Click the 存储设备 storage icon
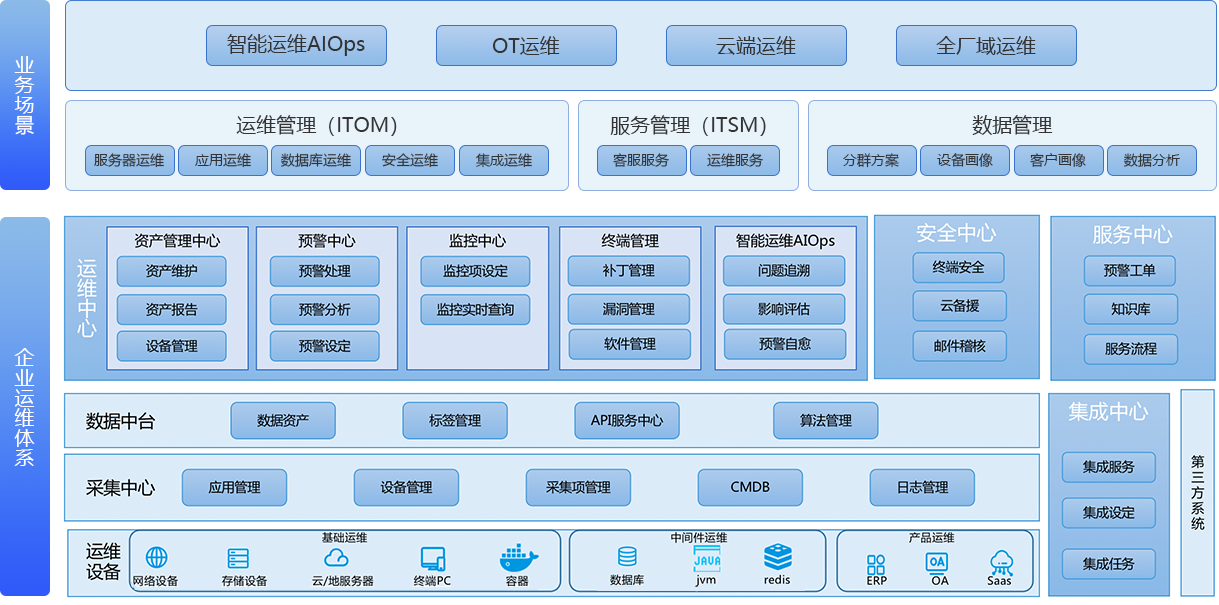 pyautogui.click(x=238, y=558)
